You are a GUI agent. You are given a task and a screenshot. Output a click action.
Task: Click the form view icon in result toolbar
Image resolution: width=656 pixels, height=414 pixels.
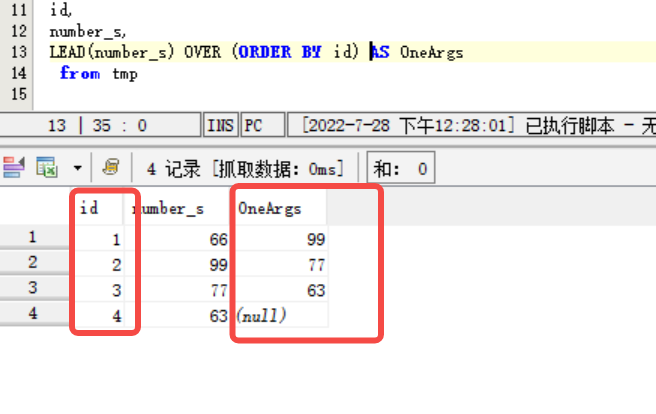(14, 168)
